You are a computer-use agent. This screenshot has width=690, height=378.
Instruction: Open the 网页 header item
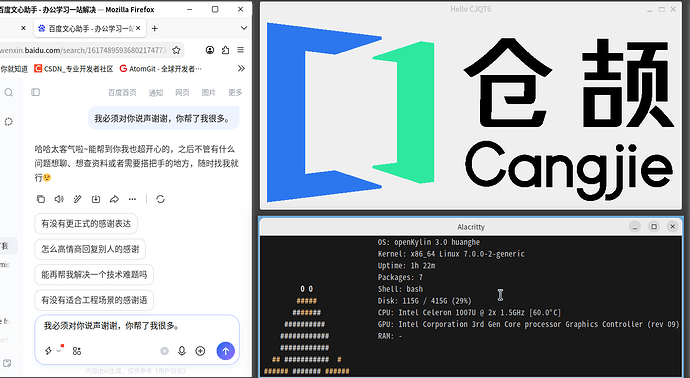click(182, 92)
